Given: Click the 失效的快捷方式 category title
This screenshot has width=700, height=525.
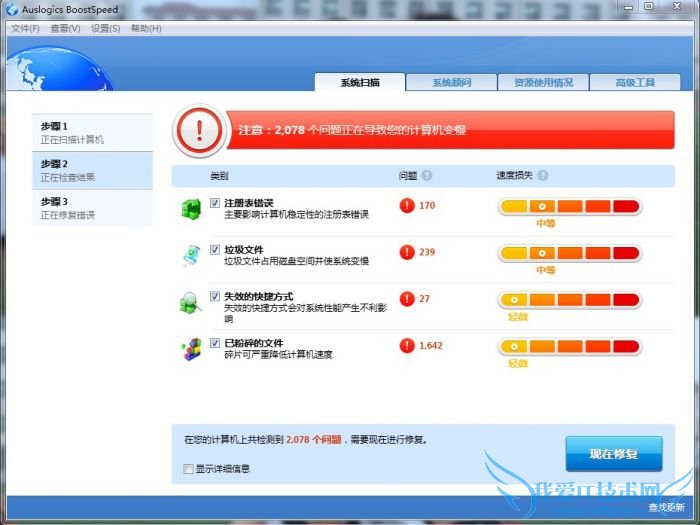Looking at the screenshot, I should pyautogui.click(x=258, y=296).
